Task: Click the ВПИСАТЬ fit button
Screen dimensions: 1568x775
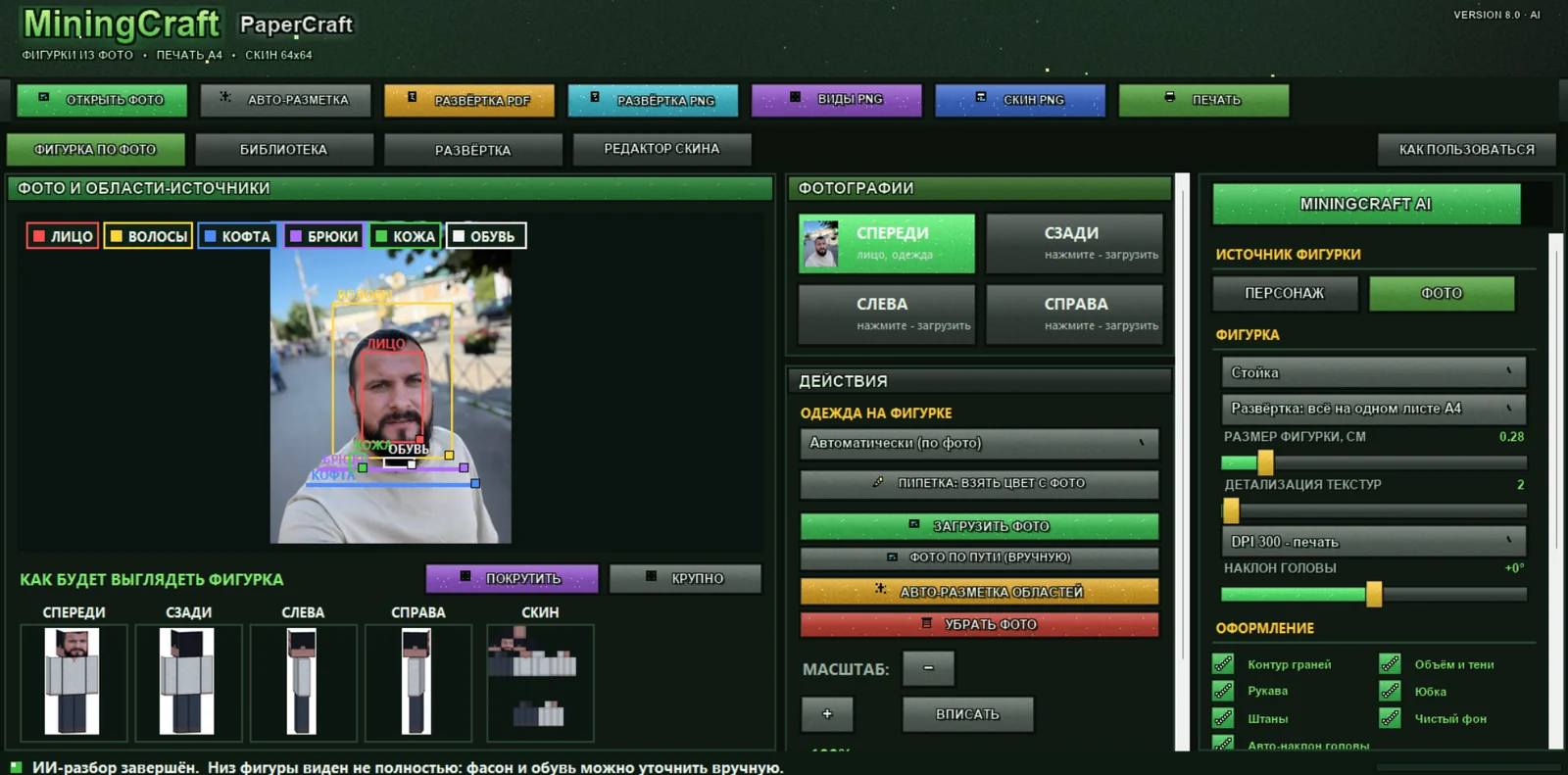Action: pyautogui.click(x=967, y=714)
